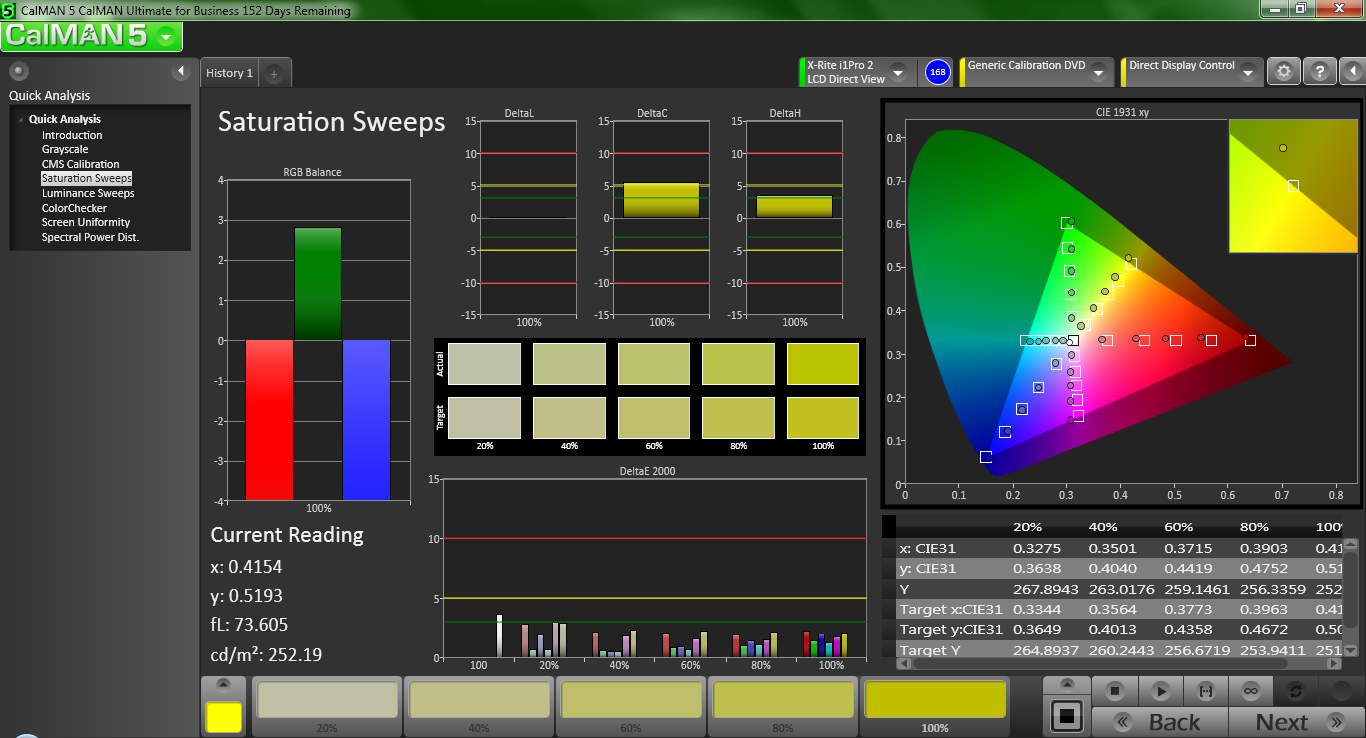Collapse the right panel using arrow icon
The width and height of the screenshot is (1366, 738).
1351,72
